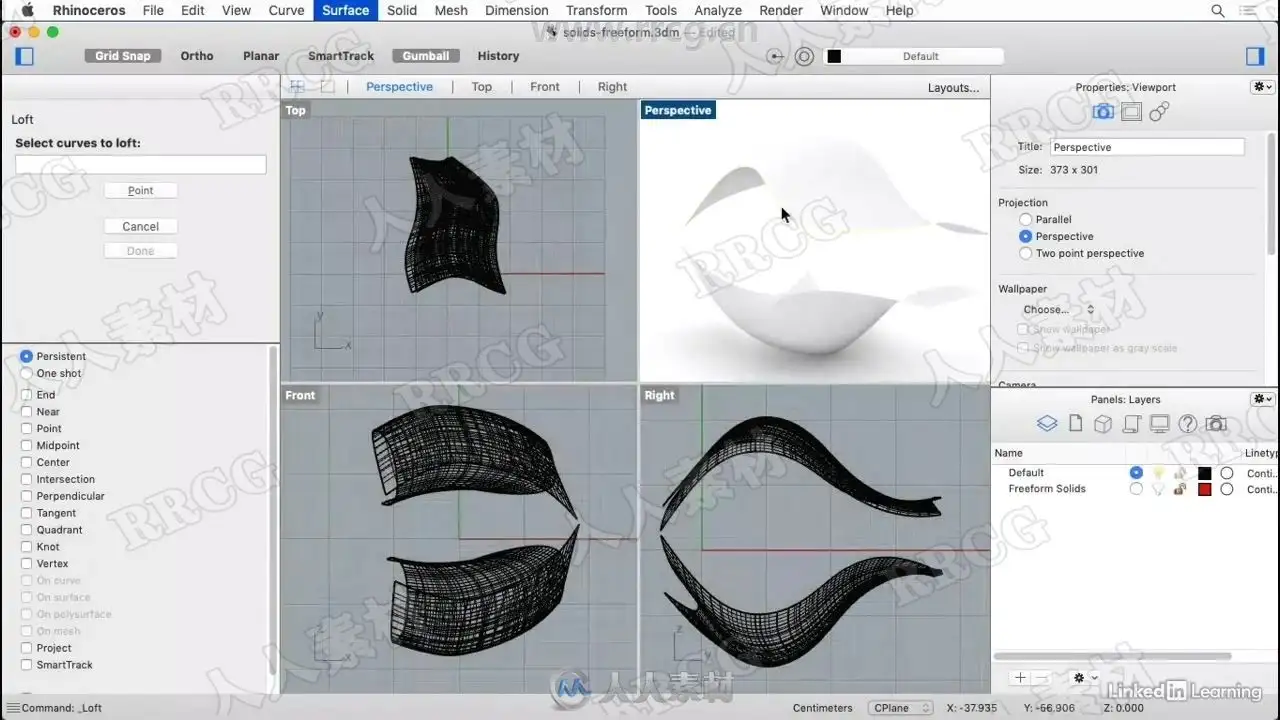The height and width of the screenshot is (720, 1280).
Task: Toggle the Grid Snap button
Action: [x=122, y=56]
